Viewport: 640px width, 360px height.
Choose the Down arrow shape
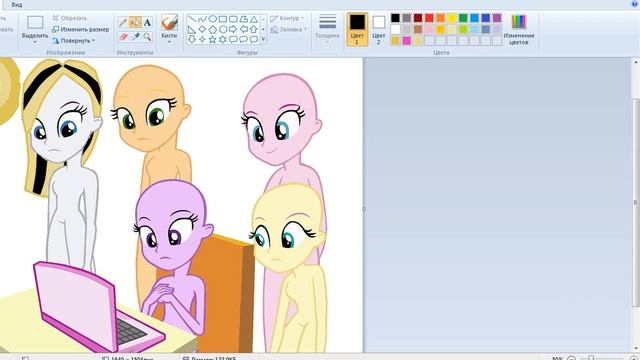(x=192, y=40)
